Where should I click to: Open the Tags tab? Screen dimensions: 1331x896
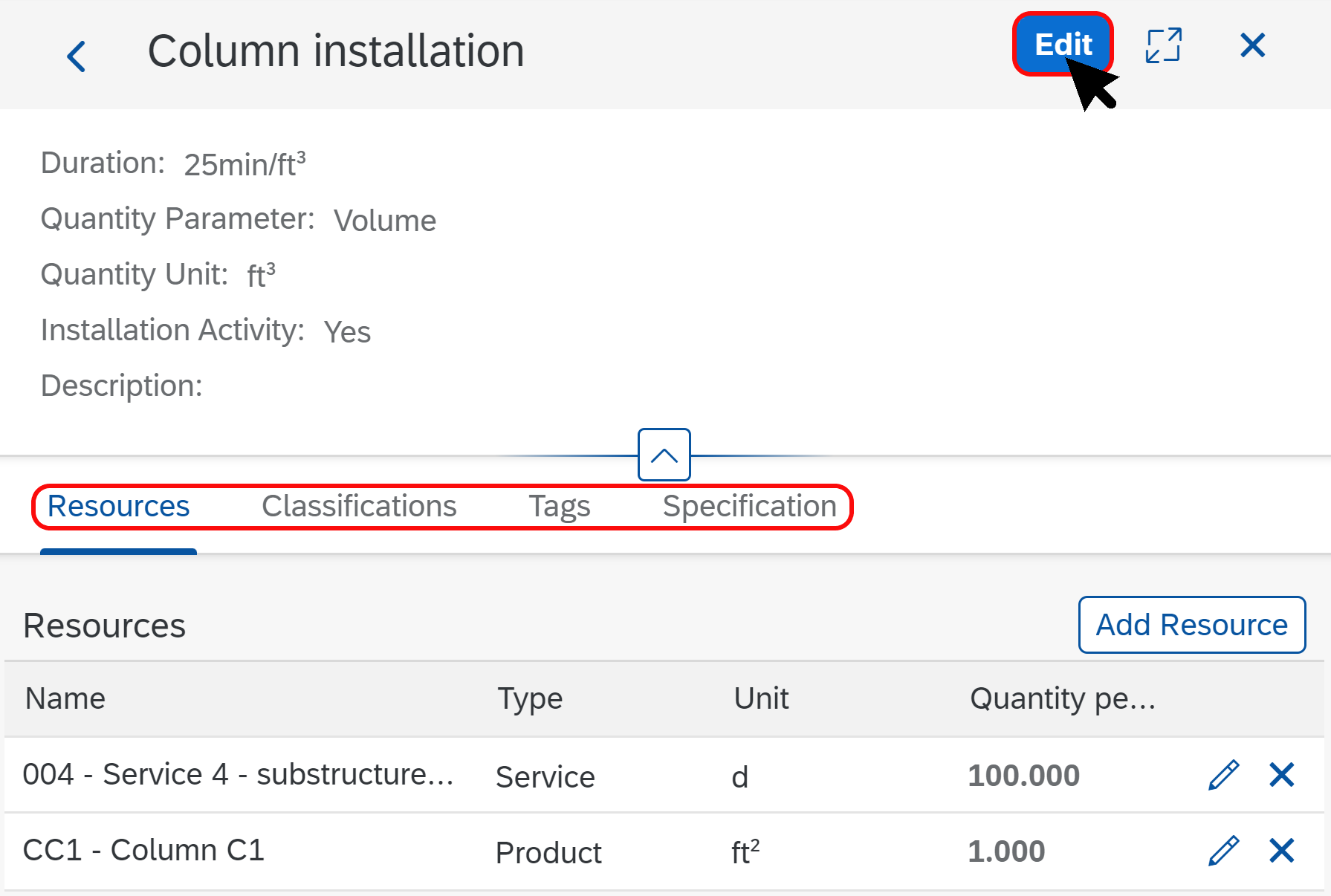tap(560, 507)
